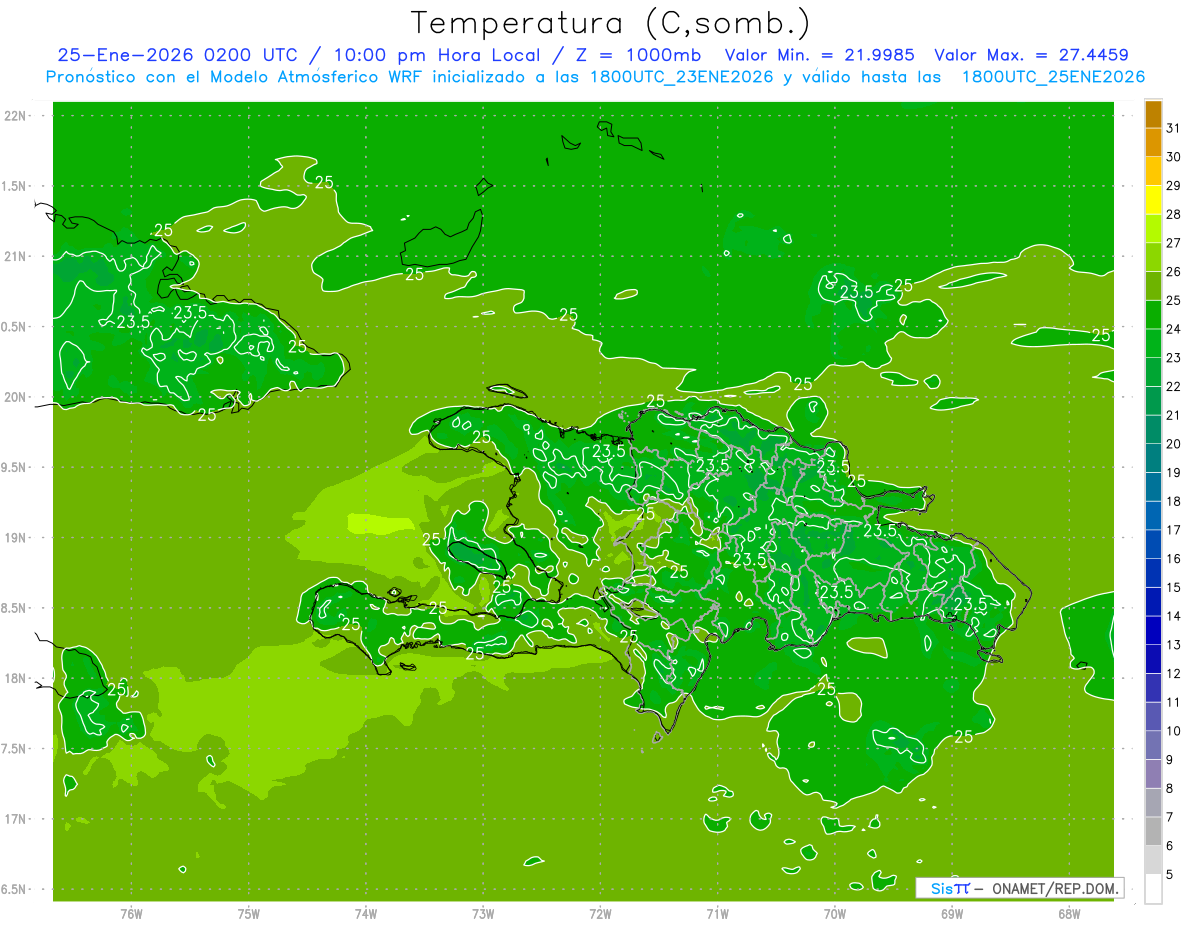Click the legend value '16' on color bar
This screenshot has width=1200, height=927.
[1174, 559]
